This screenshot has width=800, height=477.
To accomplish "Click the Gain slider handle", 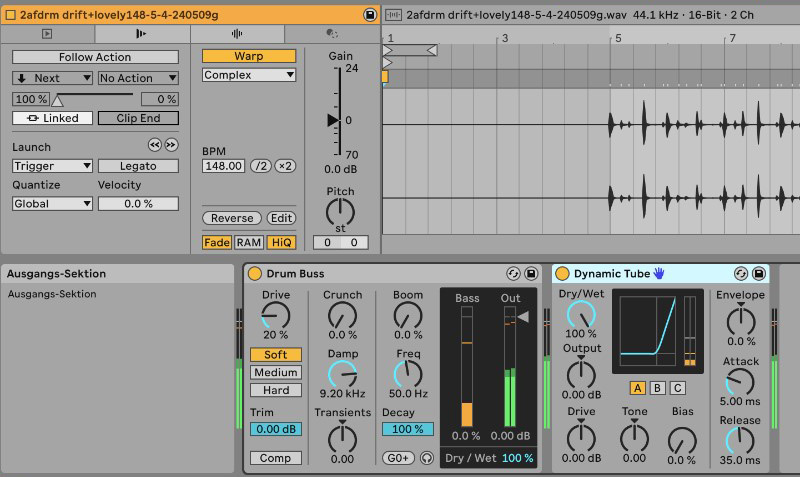I will pos(333,120).
